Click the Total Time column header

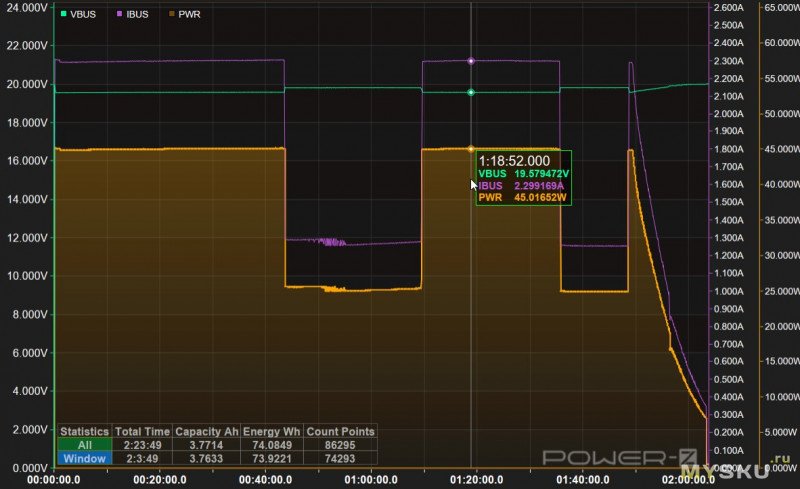pyautogui.click(x=142, y=431)
